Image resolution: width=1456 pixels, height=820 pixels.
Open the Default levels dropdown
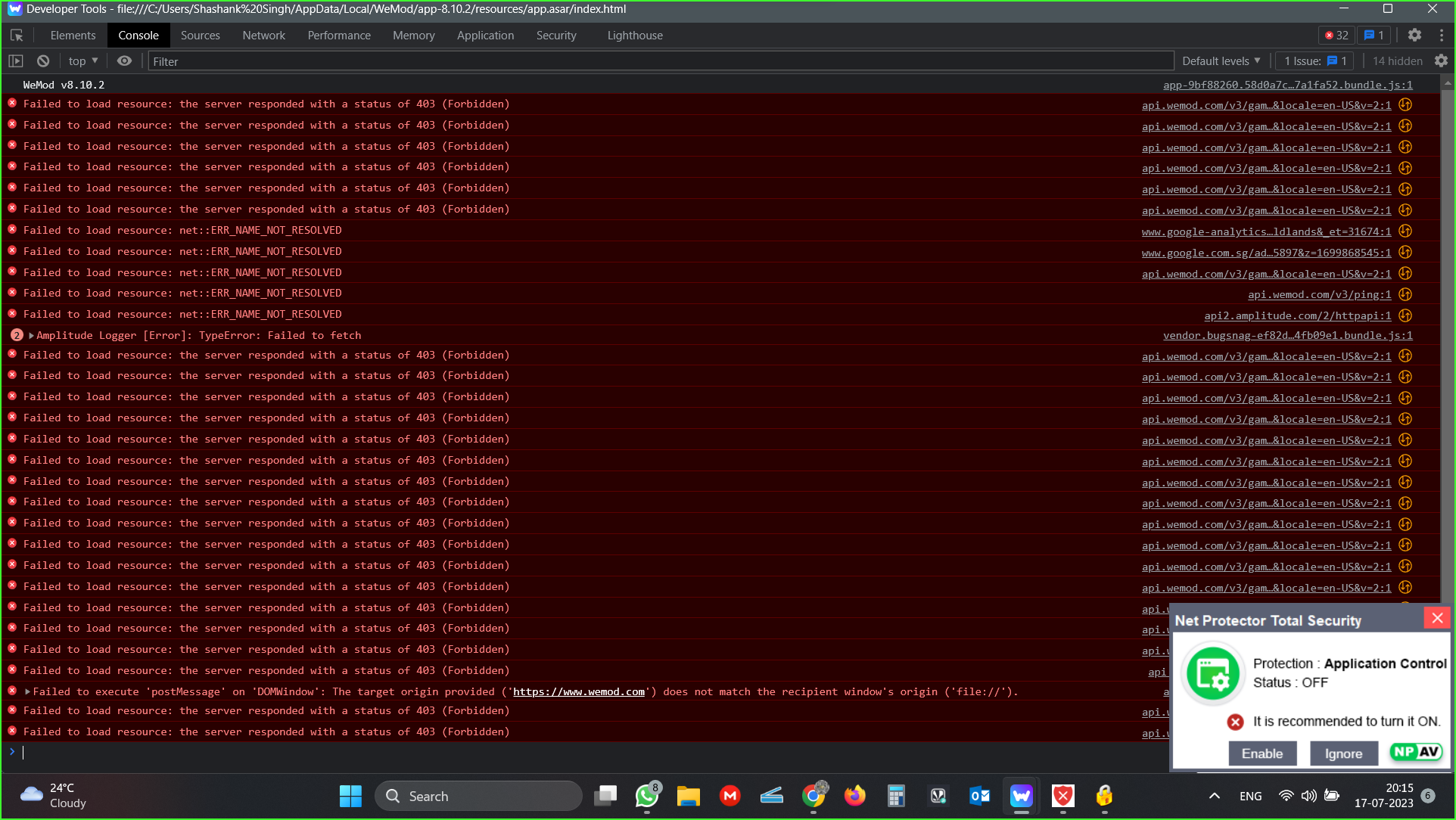click(1221, 61)
